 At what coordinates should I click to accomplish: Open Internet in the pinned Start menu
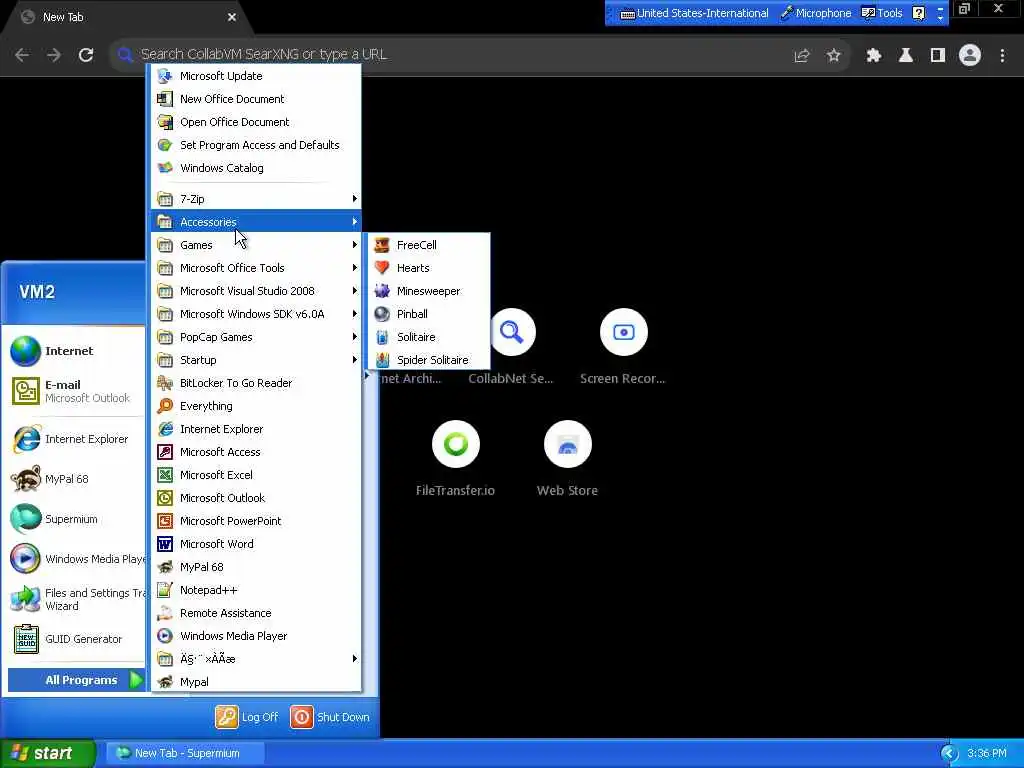point(76,351)
